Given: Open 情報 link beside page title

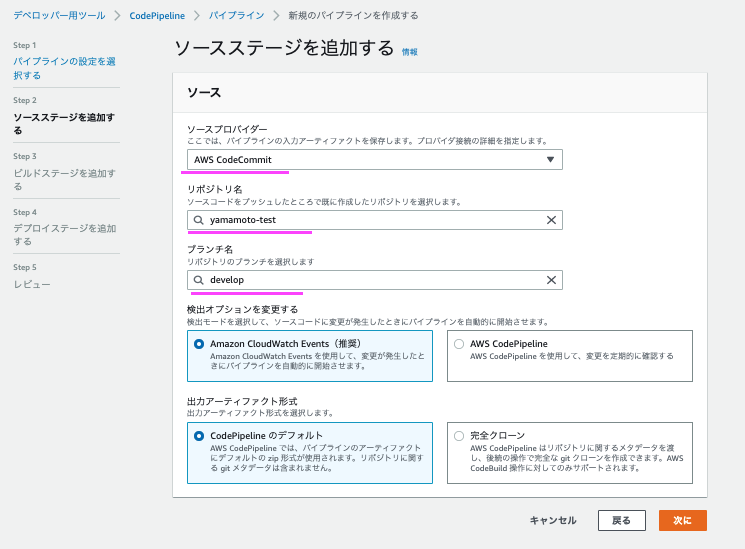Looking at the screenshot, I should pyautogui.click(x=410, y=52).
